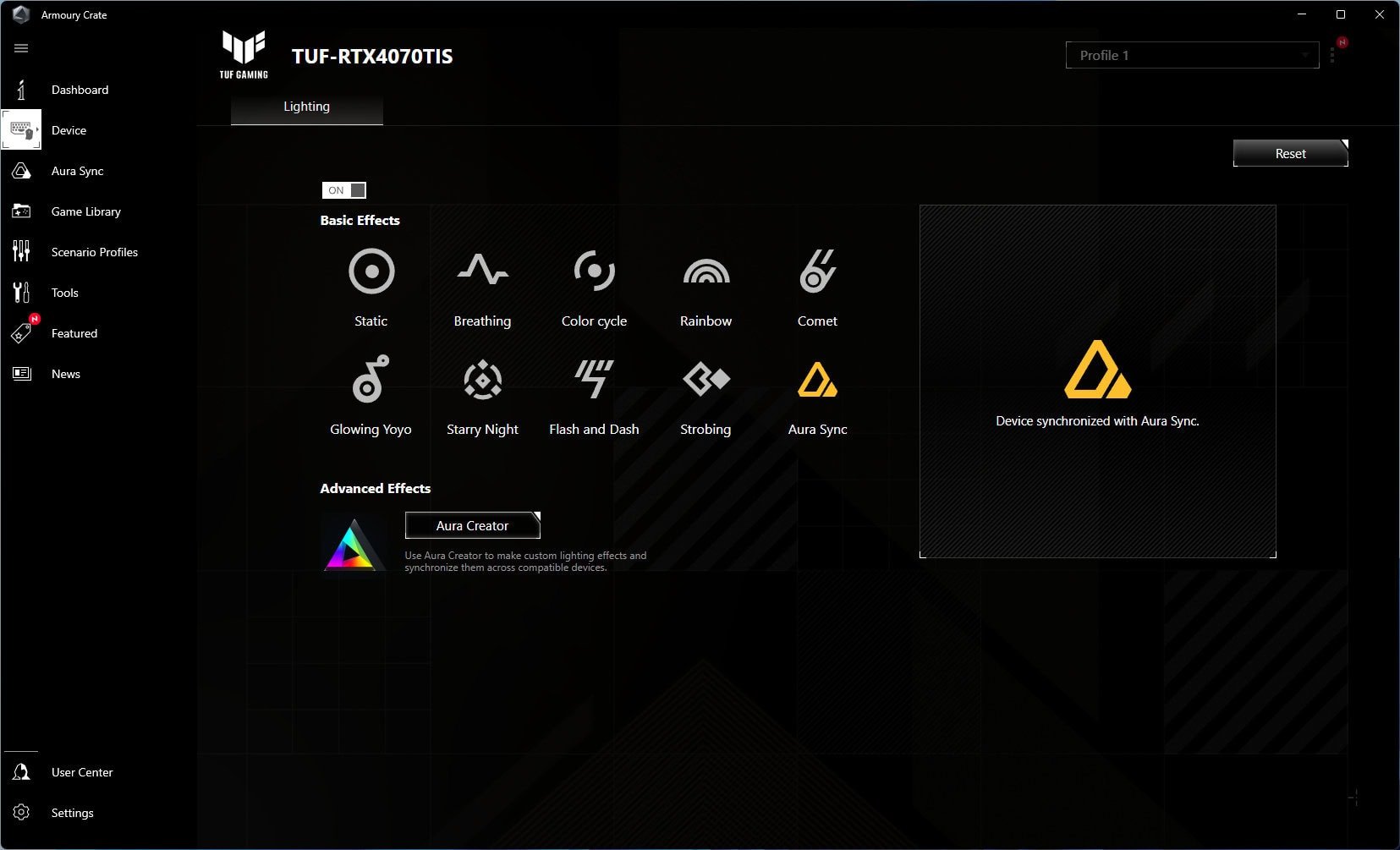
Task: Click the Reset button
Action: [1291, 153]
